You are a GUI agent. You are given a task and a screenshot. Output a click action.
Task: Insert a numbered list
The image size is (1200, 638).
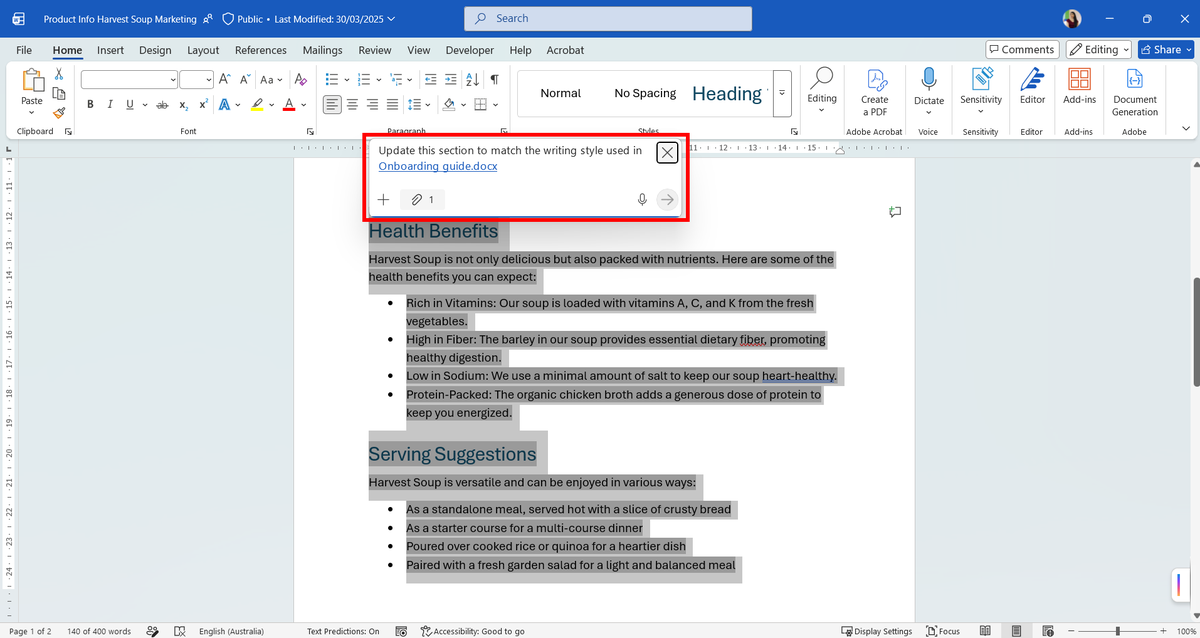[364, 79]
